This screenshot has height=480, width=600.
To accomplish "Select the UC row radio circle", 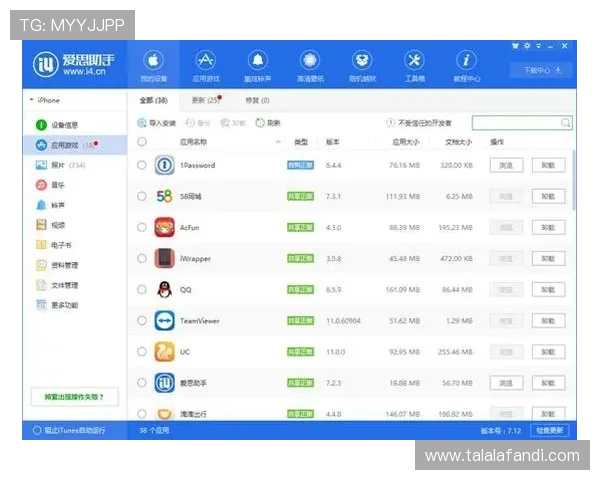I will (142, 351).
